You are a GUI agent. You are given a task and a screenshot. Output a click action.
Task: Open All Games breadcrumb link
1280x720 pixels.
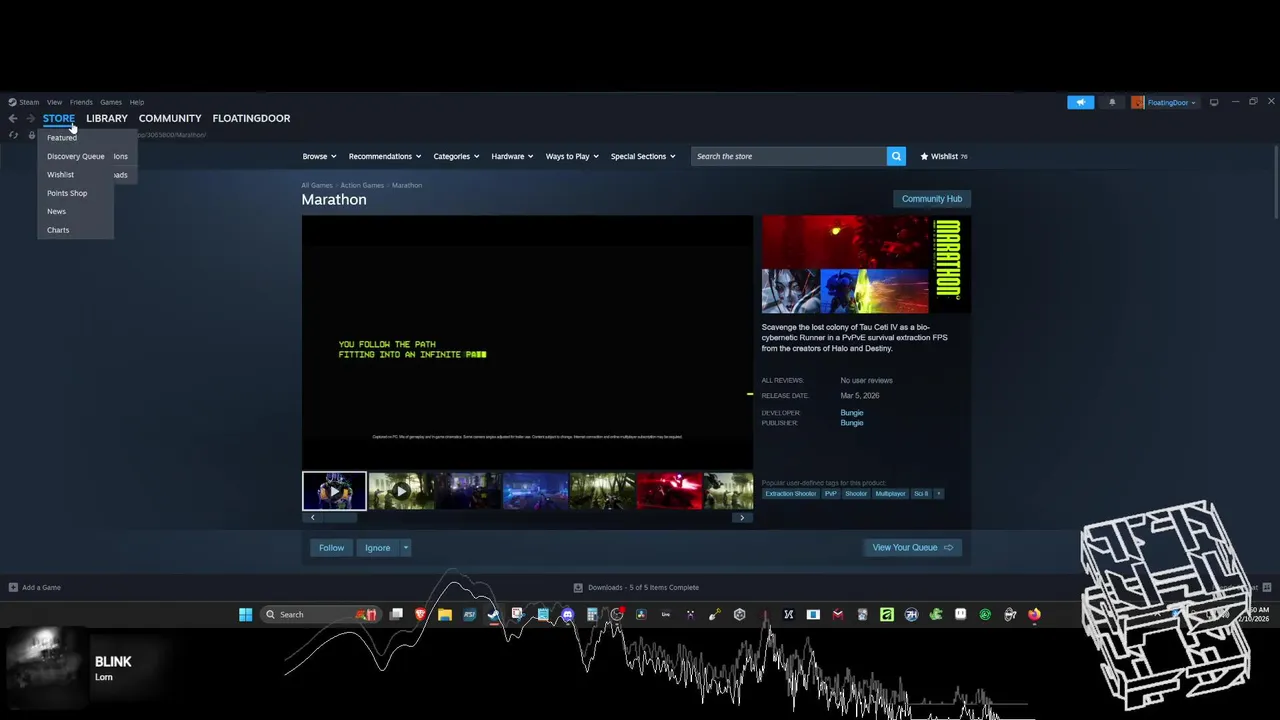(317, 185)
